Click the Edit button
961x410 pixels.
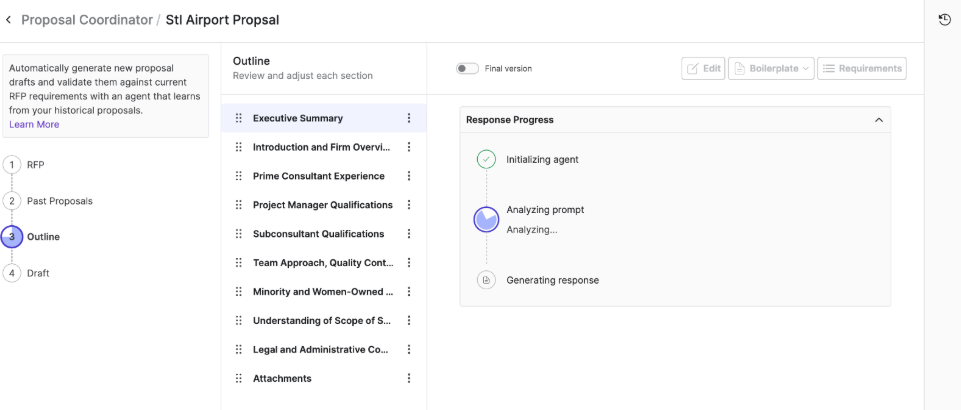(704, 69)
